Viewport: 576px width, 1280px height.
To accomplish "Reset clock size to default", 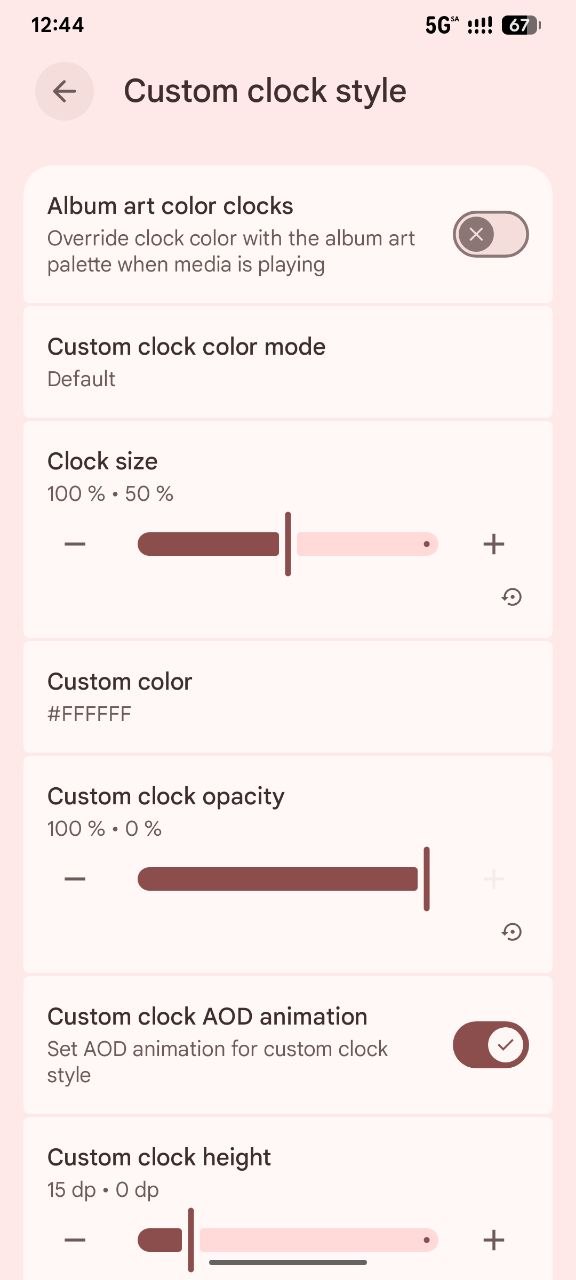I will pyautogui.click(x=512, y=597).
